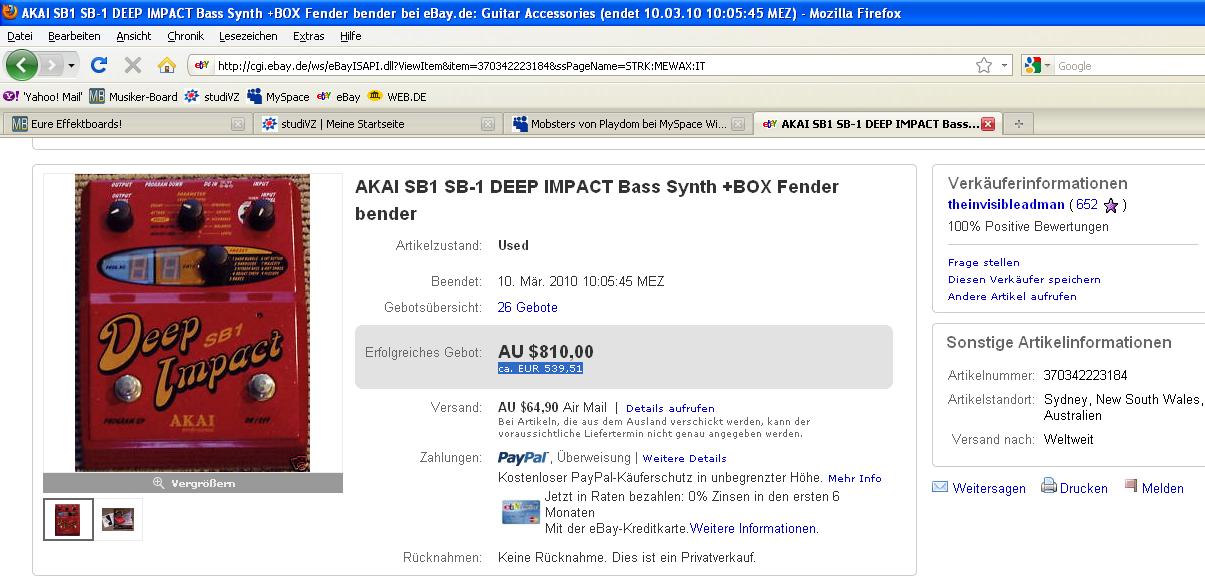Switch to the 'studiVZ | Meine Startseite' tab
The width and height of the screenshot is (1205, 579).
click(377, 124)
